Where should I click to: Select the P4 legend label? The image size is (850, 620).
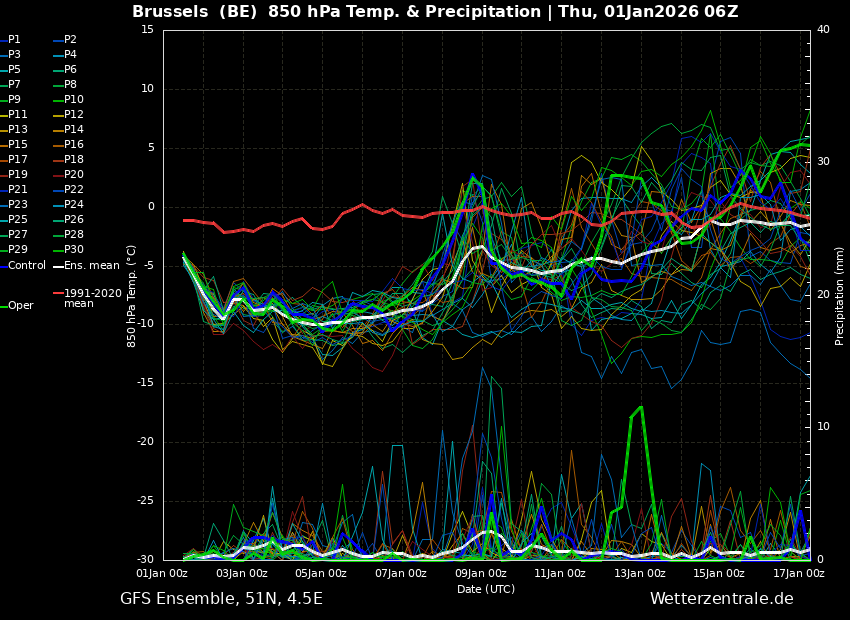click(x=70, y=55)
